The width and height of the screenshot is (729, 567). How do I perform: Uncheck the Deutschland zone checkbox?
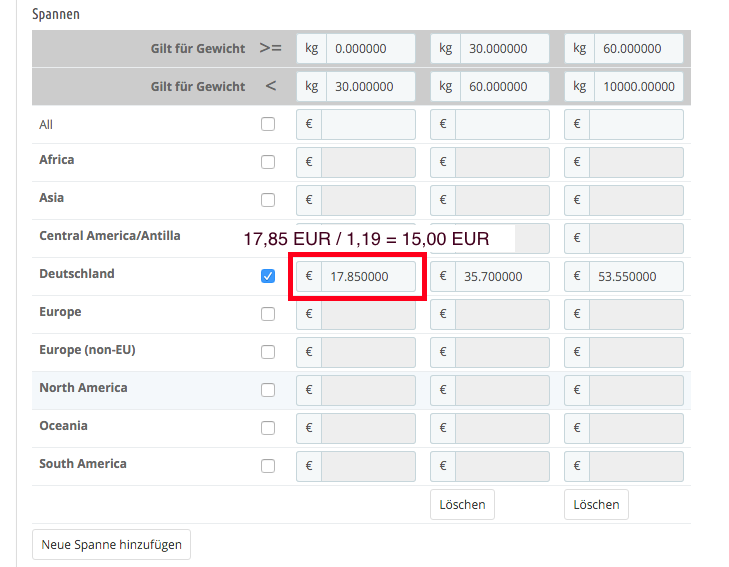[267, 276]
